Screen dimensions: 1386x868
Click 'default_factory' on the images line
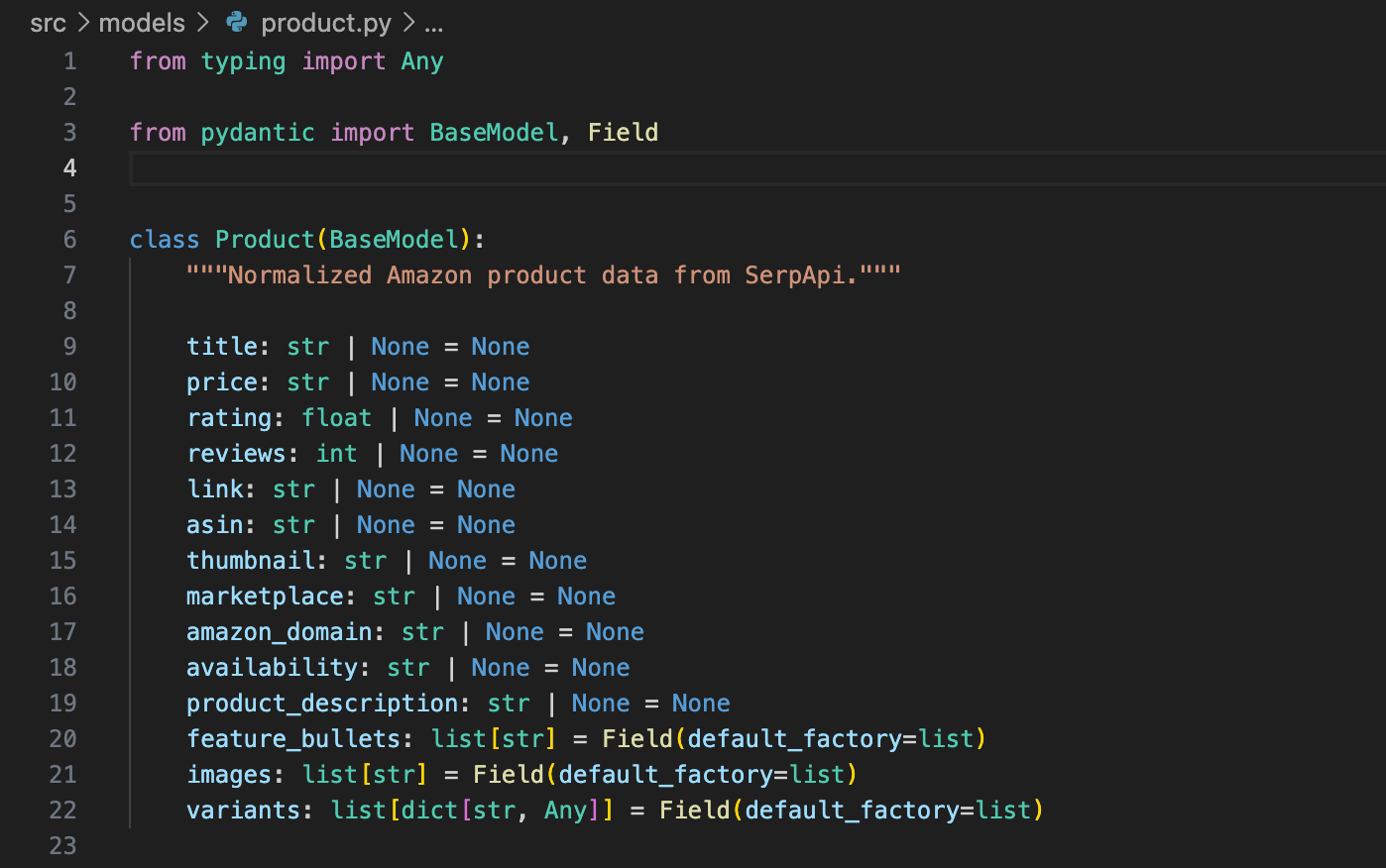pyautogui.click(x=665, y=775)
